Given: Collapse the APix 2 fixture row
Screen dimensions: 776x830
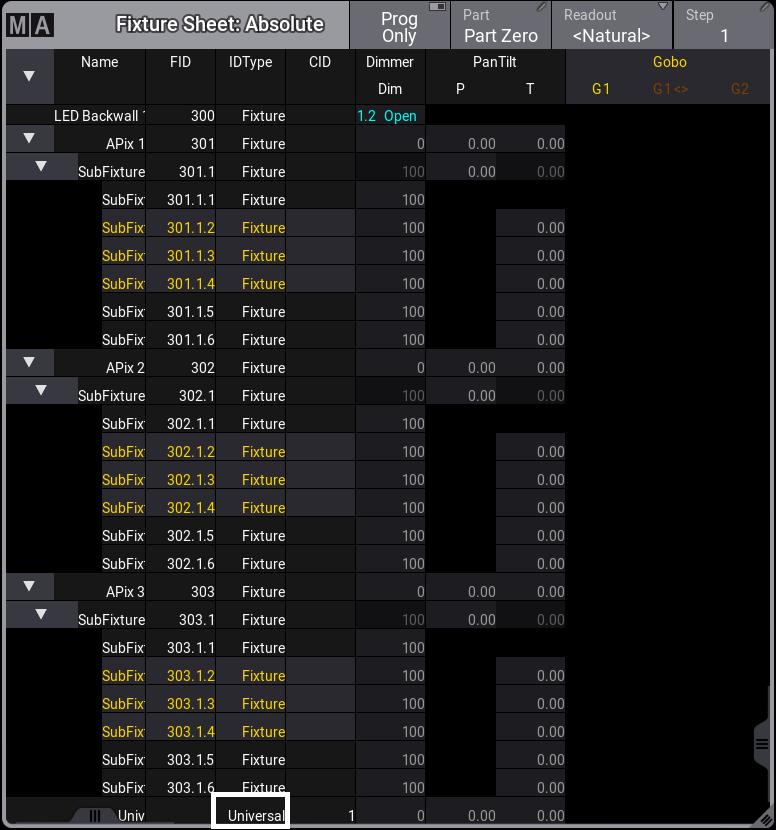Looking at the screenshot, I should point(29,362).
